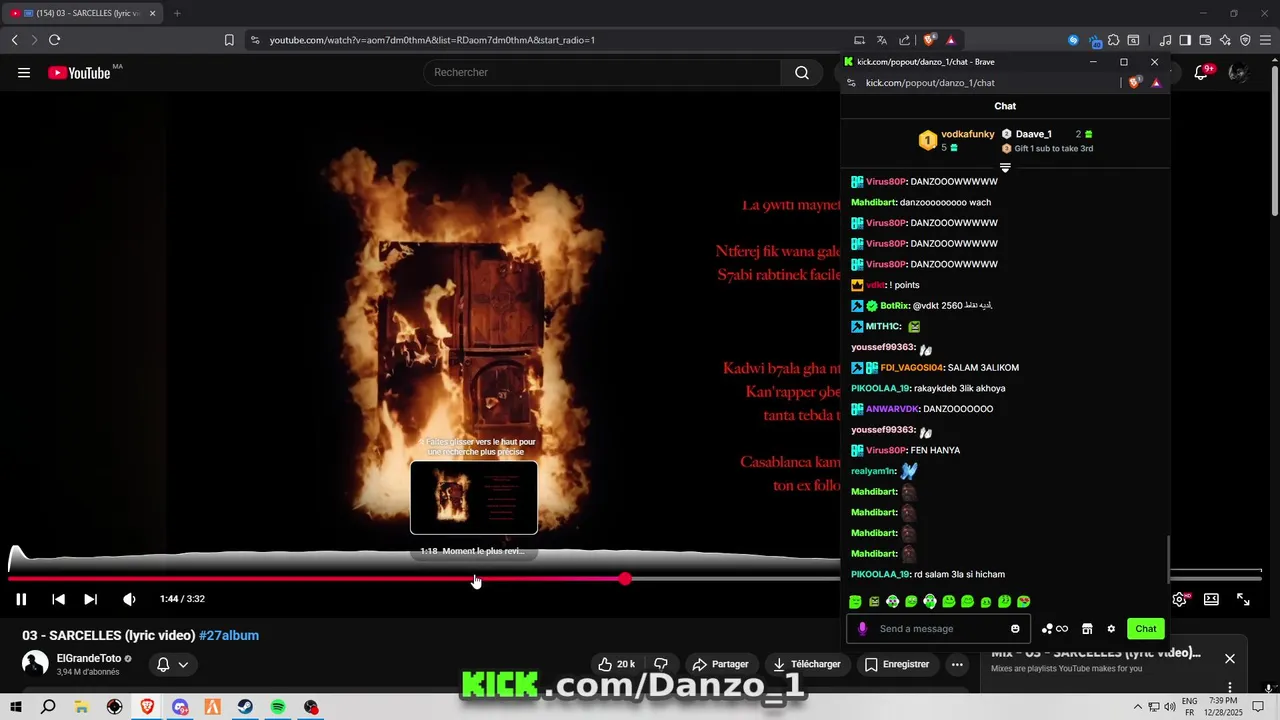Save video with Enregistrer button
This screenshot has height=720, width=1280.
pos(896,664)
